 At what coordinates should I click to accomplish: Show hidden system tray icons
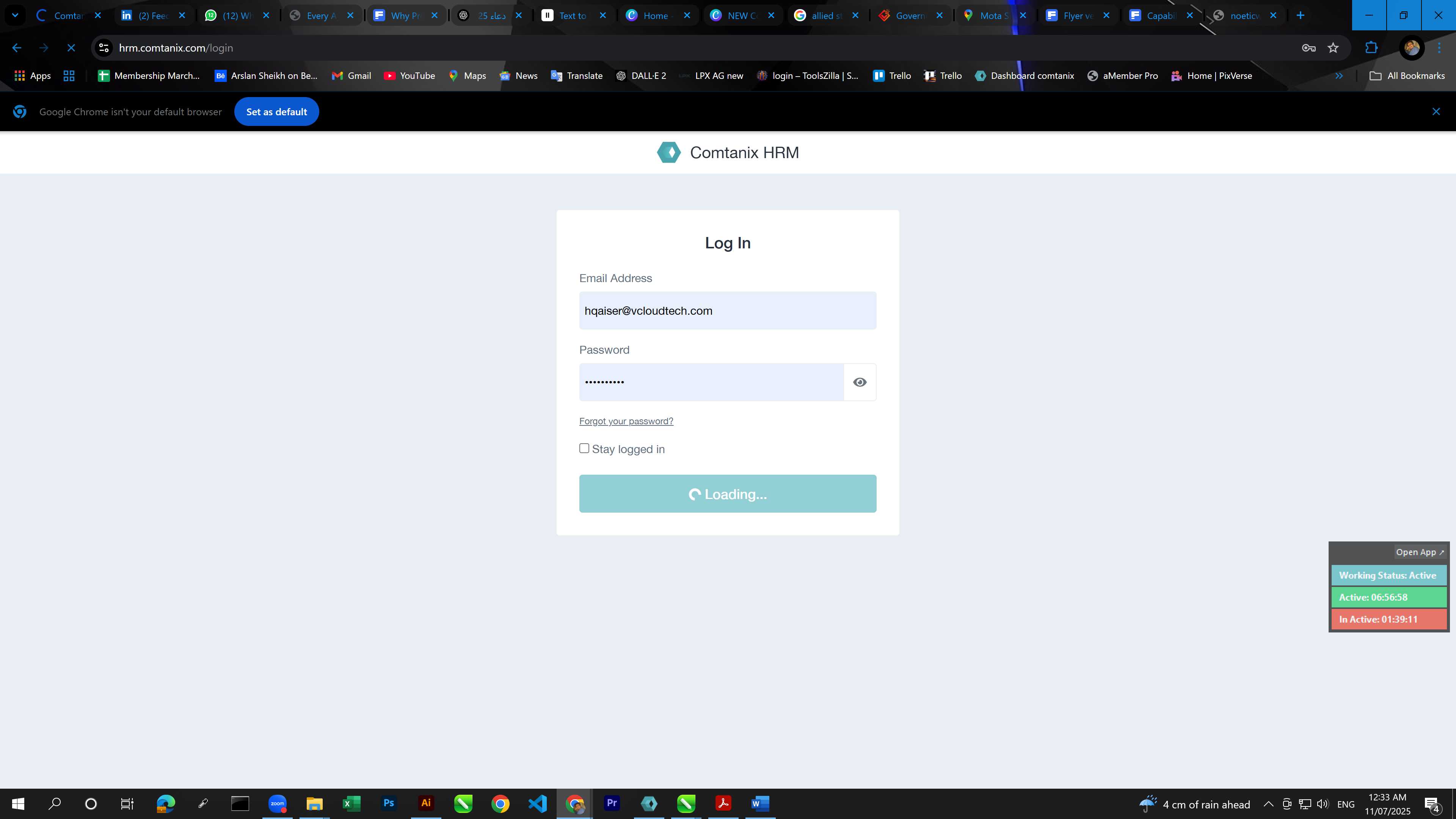(x=1268, y=804)
